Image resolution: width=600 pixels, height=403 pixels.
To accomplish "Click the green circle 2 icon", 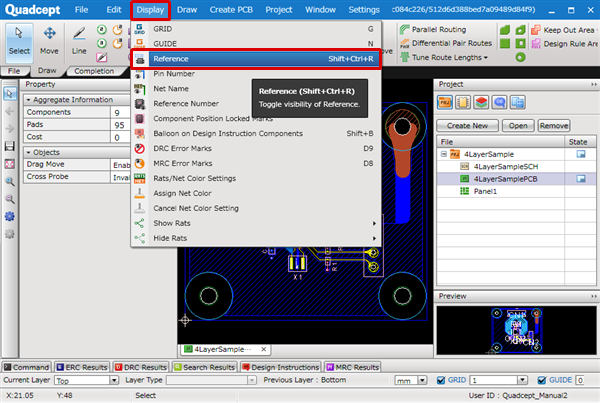I will click(102, 29).
